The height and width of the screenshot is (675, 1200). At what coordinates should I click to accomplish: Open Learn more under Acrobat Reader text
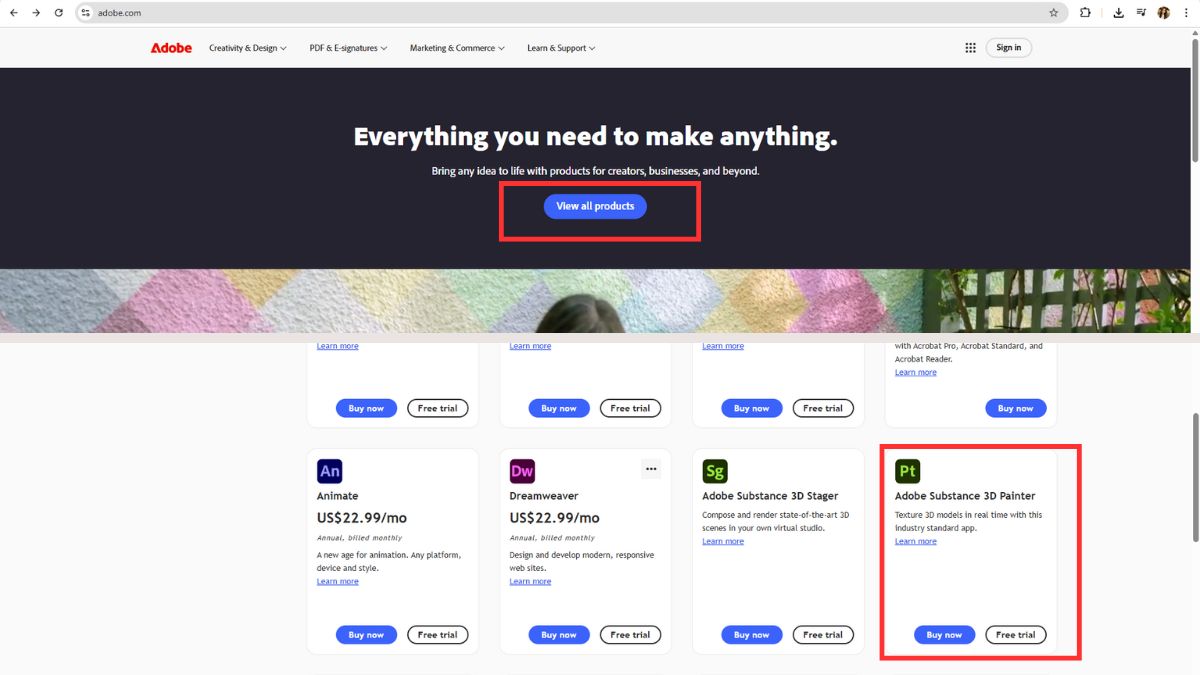coord(915,372)
